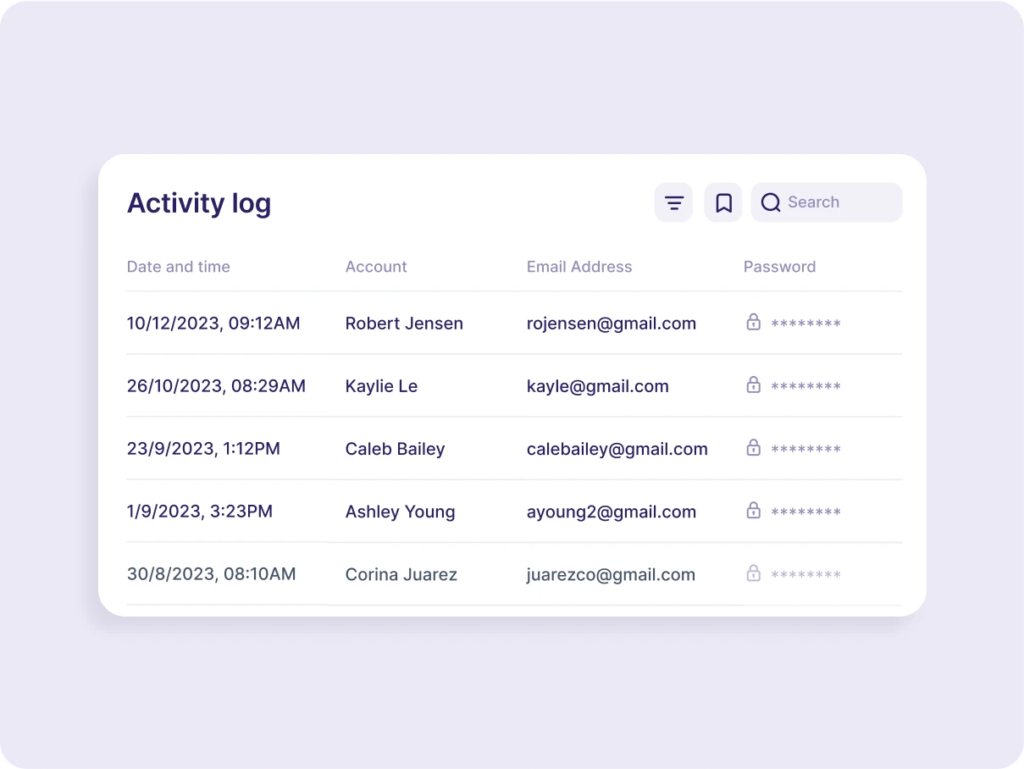Click the Activity log heading
This screenshot has width=1024, height=769.
(199, 203)
